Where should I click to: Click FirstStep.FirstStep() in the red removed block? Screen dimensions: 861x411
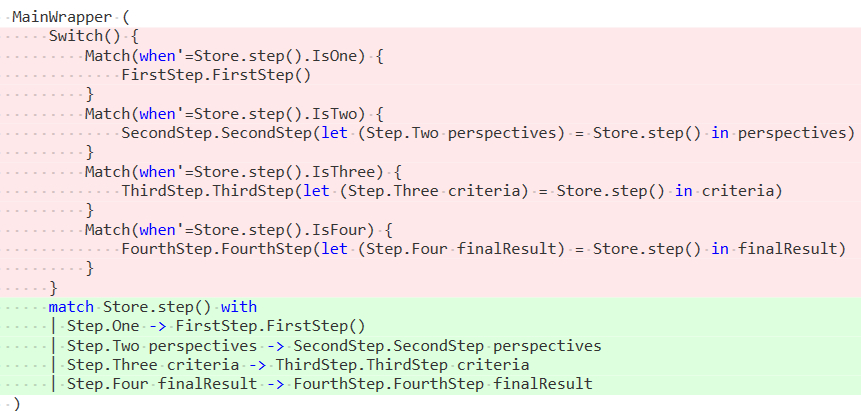[x=216, y=75]
